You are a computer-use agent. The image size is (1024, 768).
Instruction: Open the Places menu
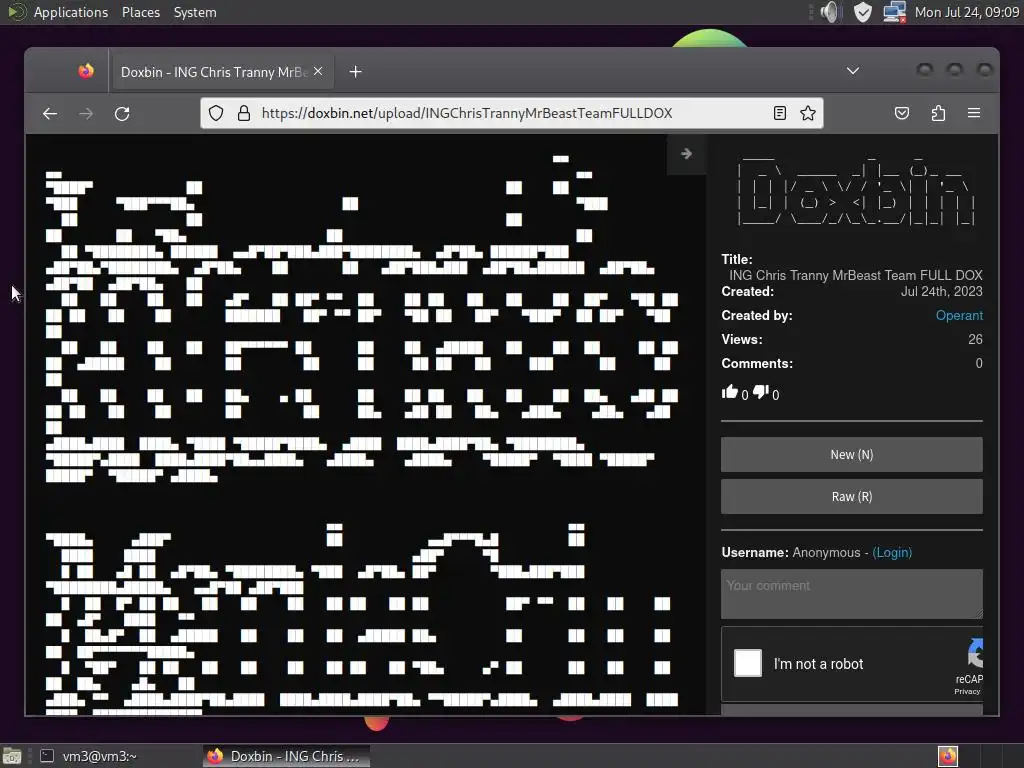coord(140,12)
